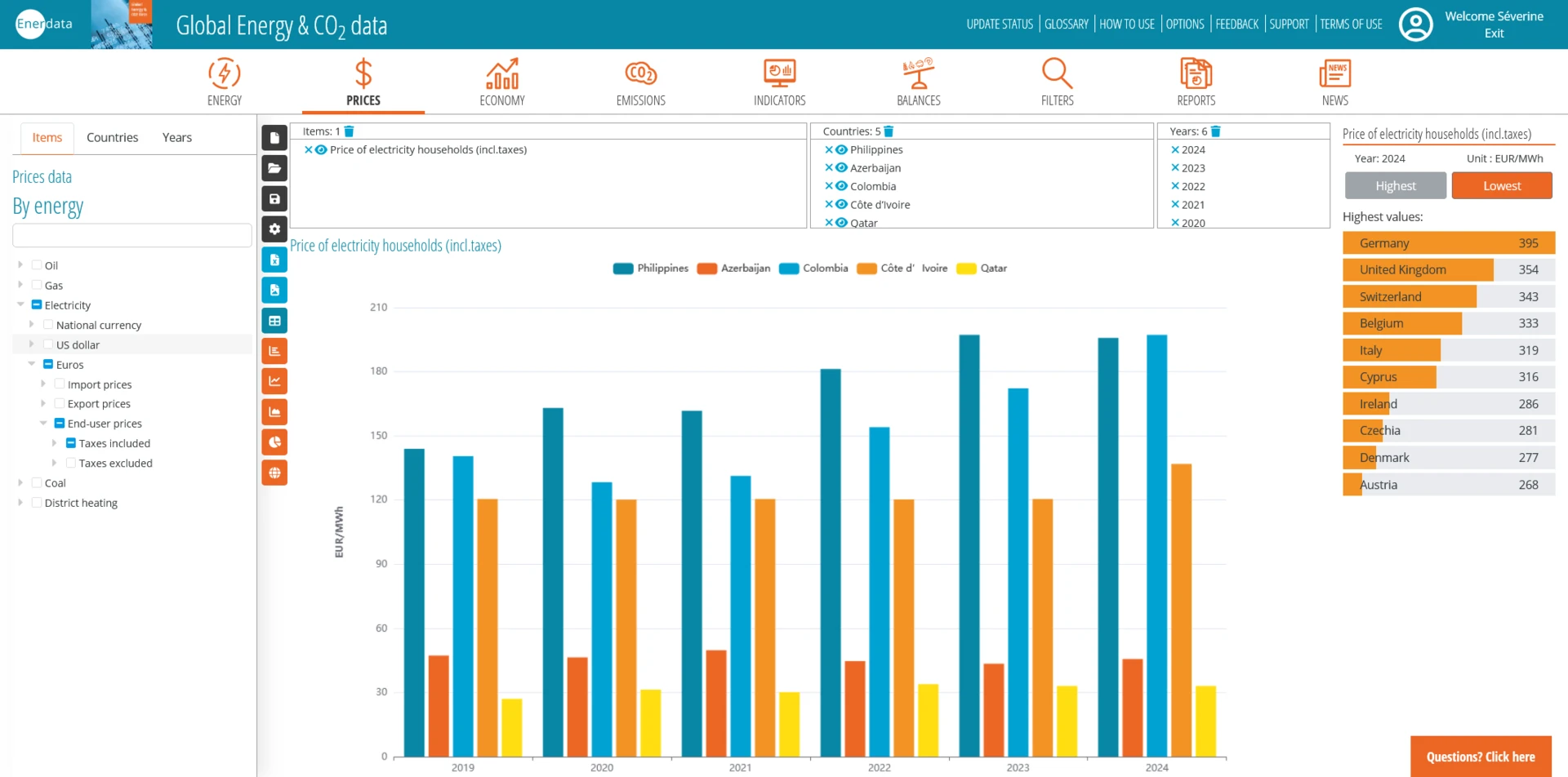Image resolution: width=1568 pixels, height=777 pixels.
Task: Open the settings gear icon
Action: 274,229
